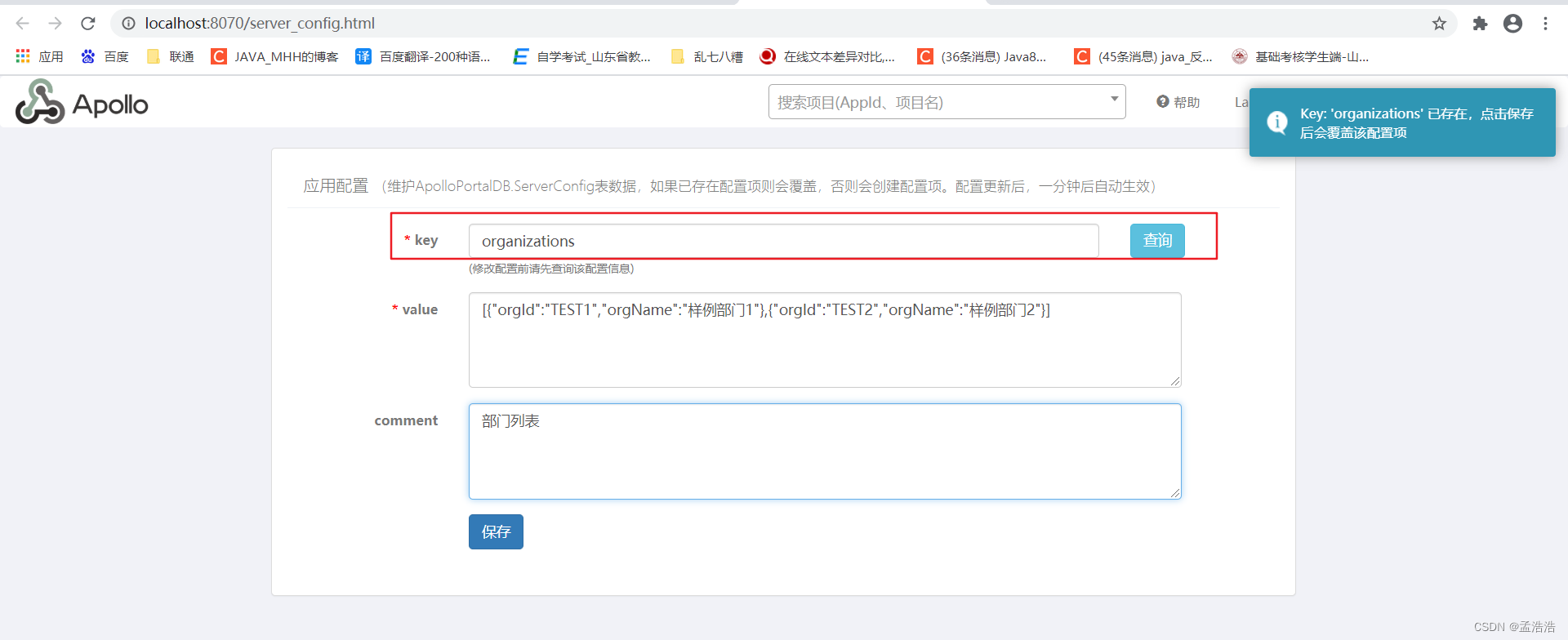
Task: Open the 联通 bookmark folder
Action: pyautogui.click(x=170, y=56)
